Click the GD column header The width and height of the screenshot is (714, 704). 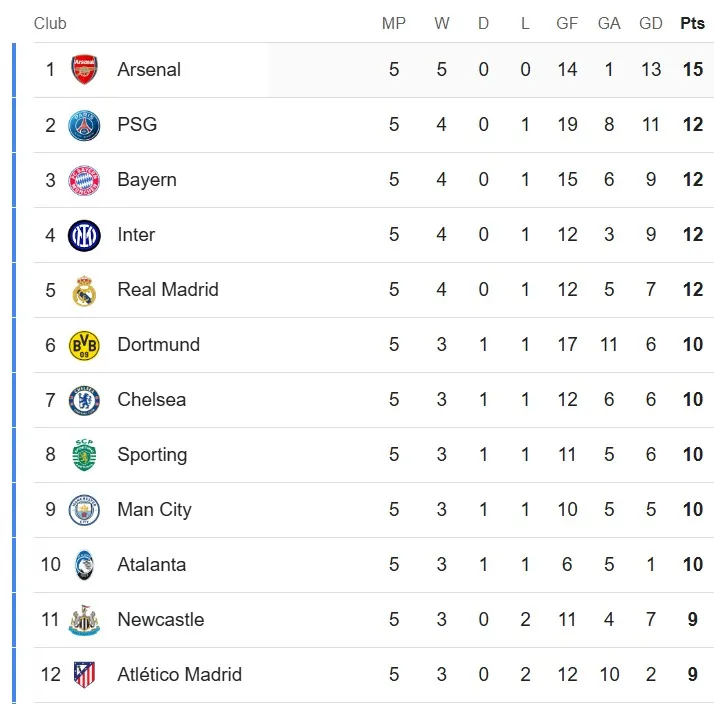(651, 24)
